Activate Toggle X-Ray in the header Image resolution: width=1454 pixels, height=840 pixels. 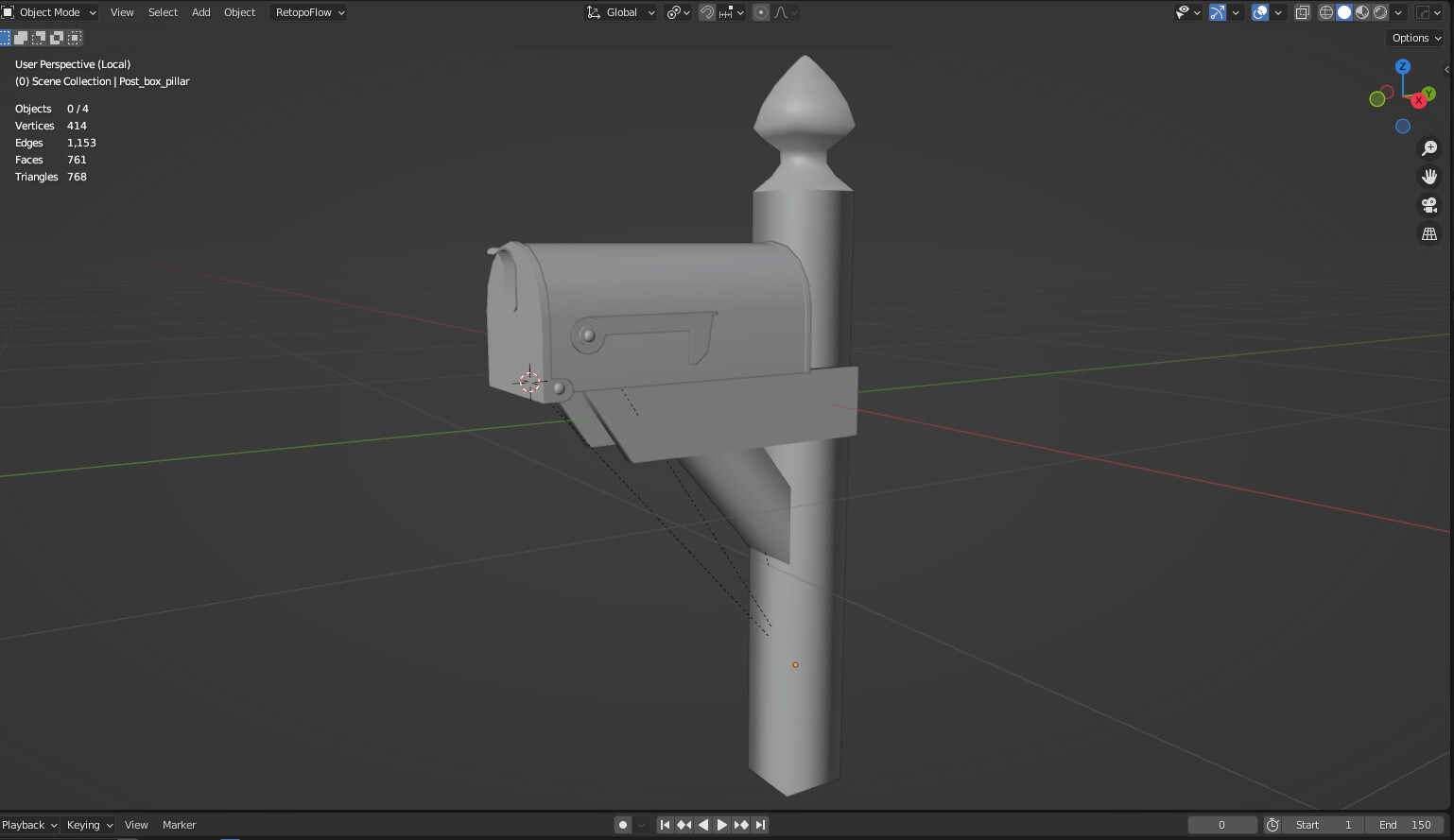(1302, 11)
